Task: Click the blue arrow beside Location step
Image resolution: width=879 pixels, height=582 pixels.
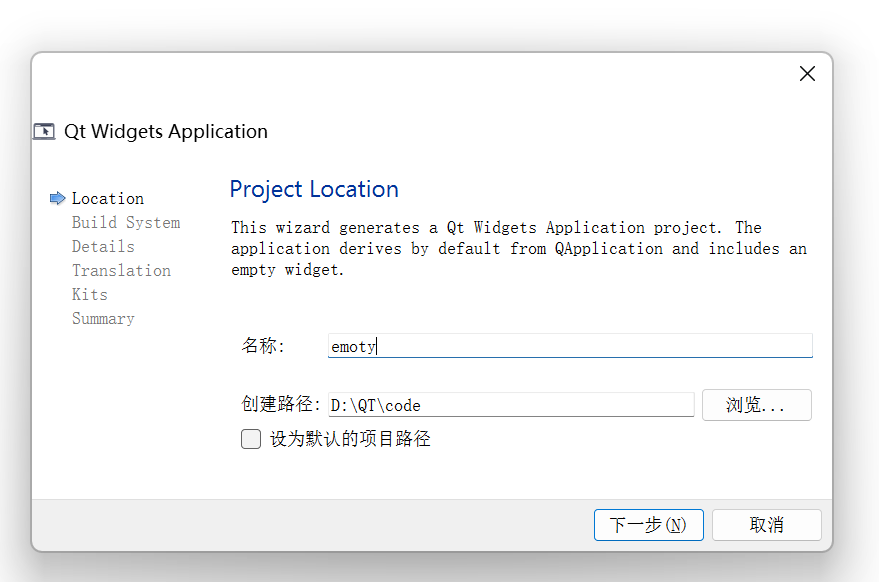Action: [x=58, y=198]
